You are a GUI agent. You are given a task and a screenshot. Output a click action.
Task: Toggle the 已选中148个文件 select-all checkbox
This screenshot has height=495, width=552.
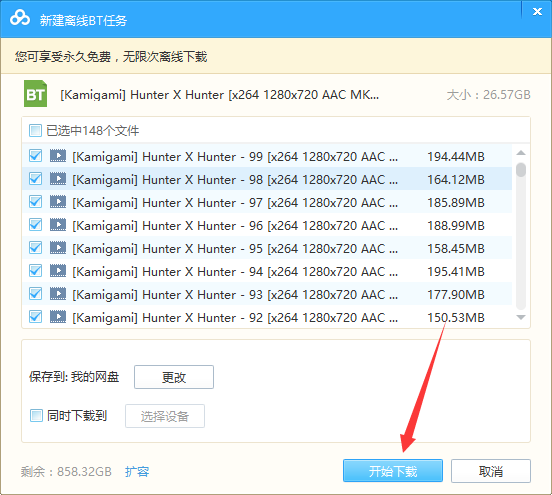point(35,130)
